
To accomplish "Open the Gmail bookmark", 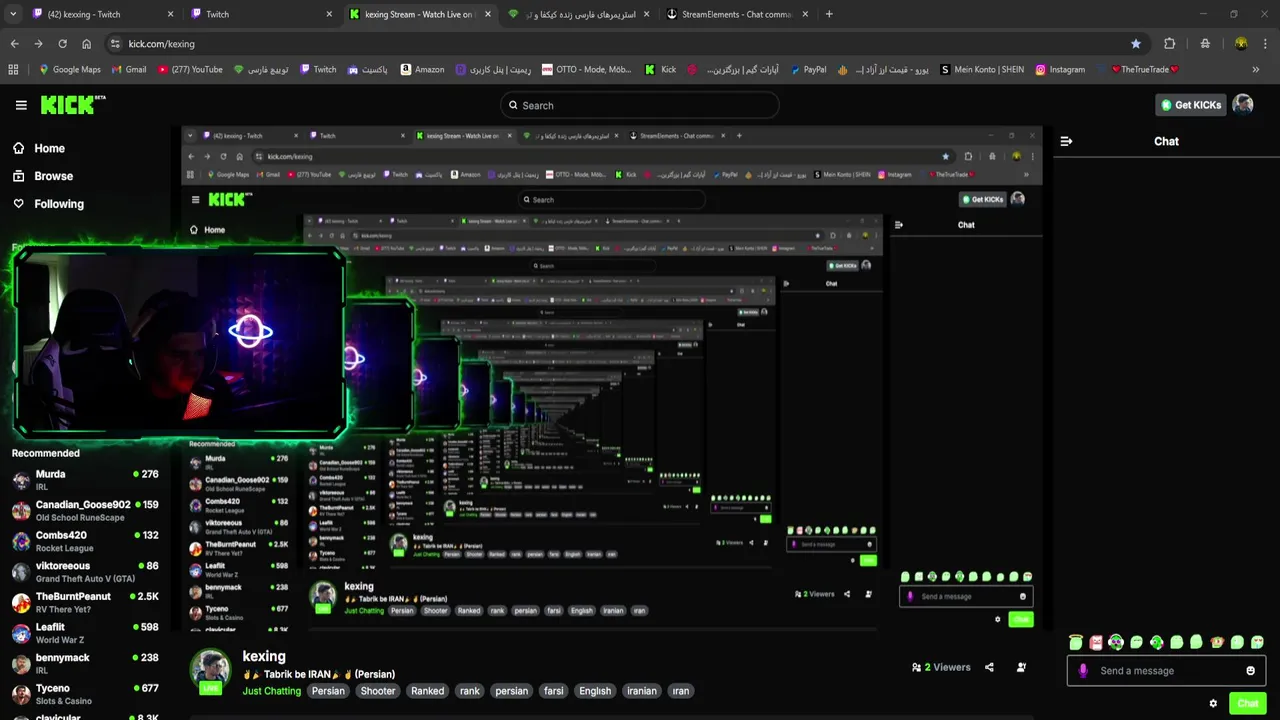I will tap(128, 70).
